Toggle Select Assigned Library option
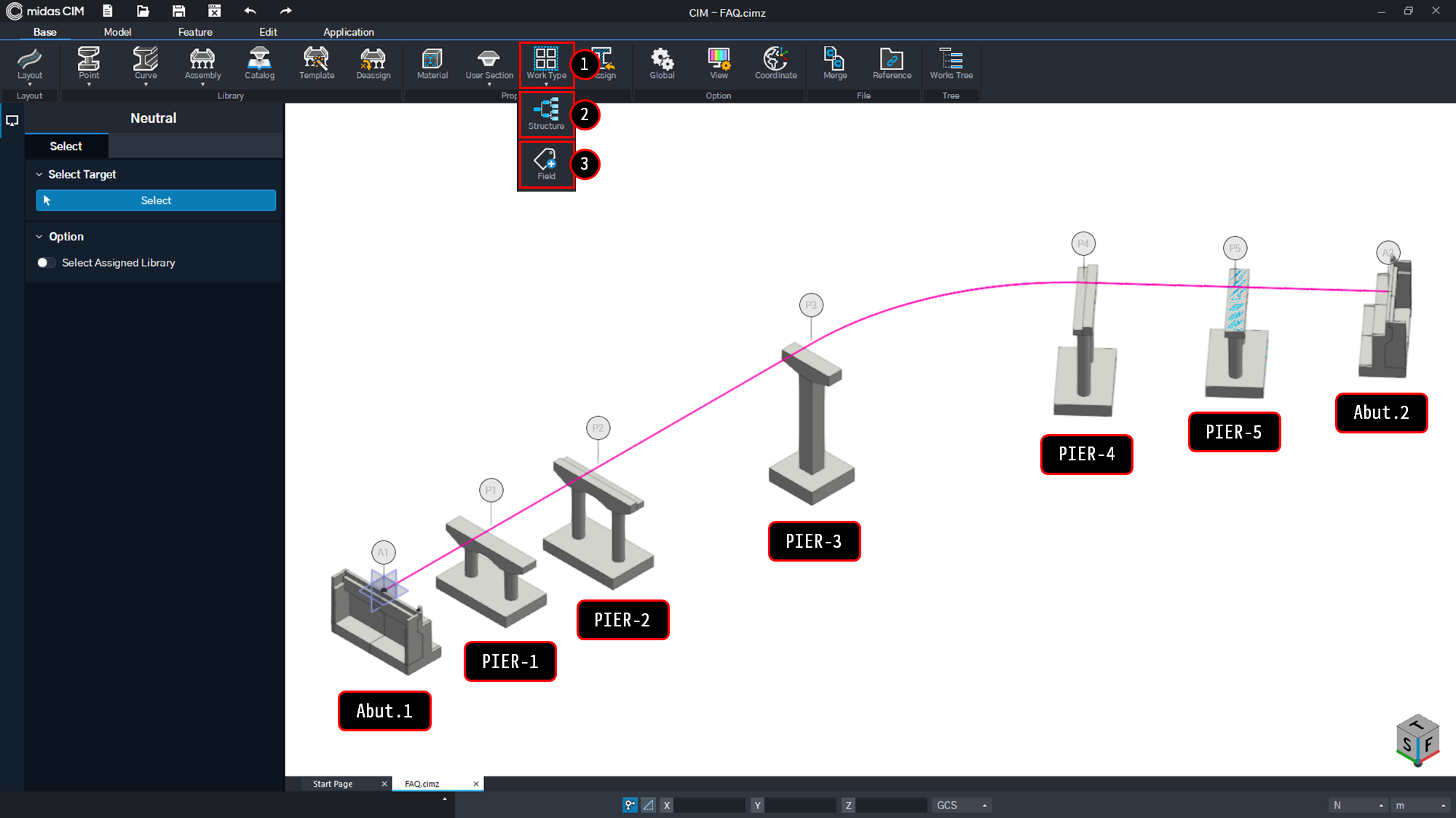 click(46, 262)
